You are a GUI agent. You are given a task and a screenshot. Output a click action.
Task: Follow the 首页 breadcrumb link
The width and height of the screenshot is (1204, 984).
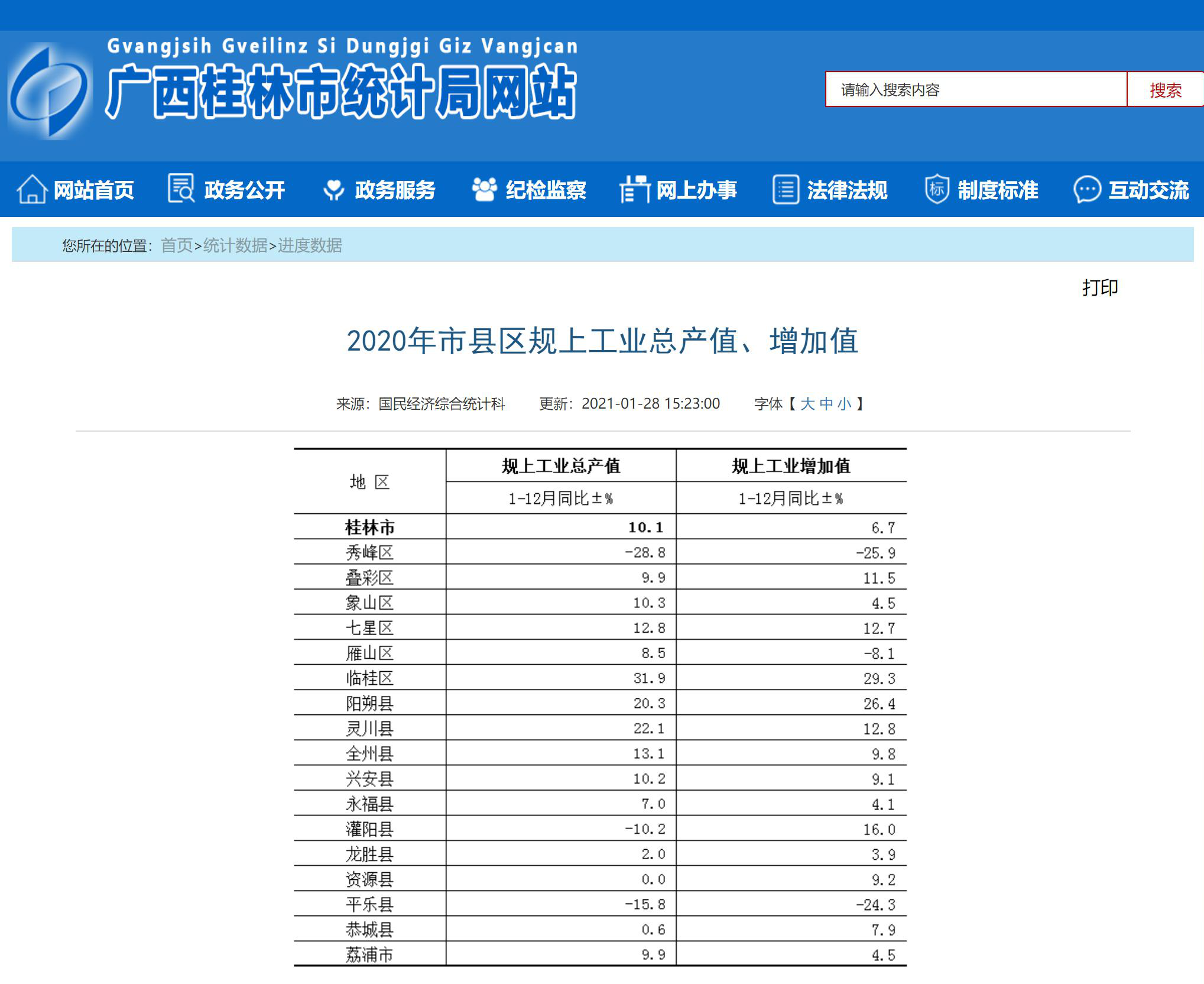point(177,245)
